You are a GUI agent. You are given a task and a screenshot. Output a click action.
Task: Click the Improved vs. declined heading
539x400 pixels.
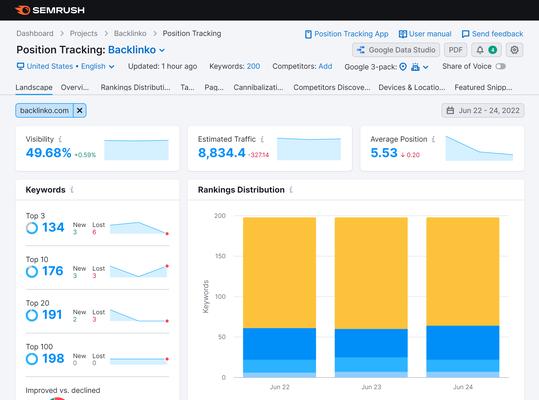tap(63, 390)
